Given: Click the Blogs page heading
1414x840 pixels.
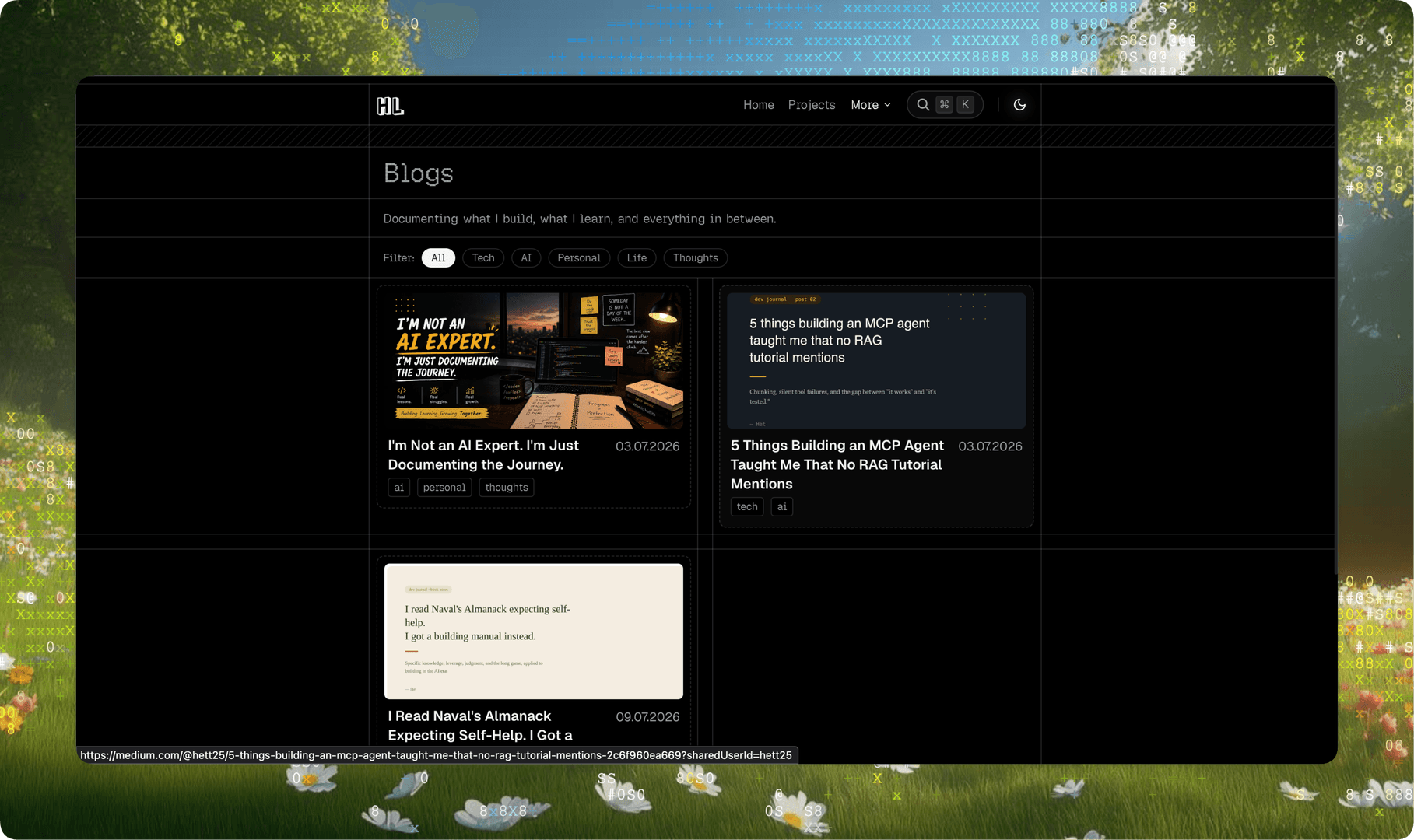Looking at the screenshot, I should click(x=419, y=173).
